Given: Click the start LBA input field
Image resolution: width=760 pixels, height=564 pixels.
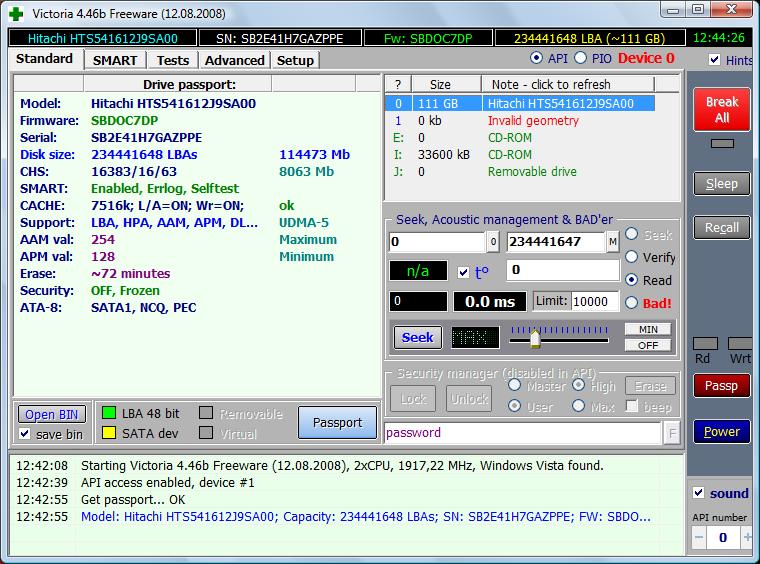Looking at the screenshot, I should point(437,241).
